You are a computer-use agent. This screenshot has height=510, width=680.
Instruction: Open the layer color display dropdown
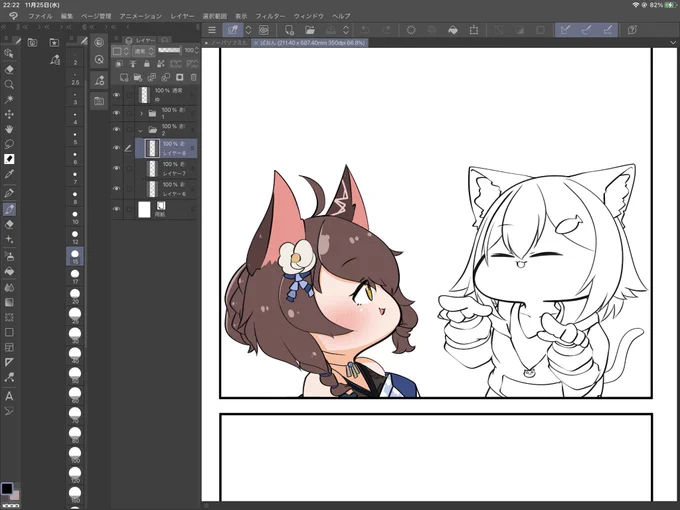(121, 51)
